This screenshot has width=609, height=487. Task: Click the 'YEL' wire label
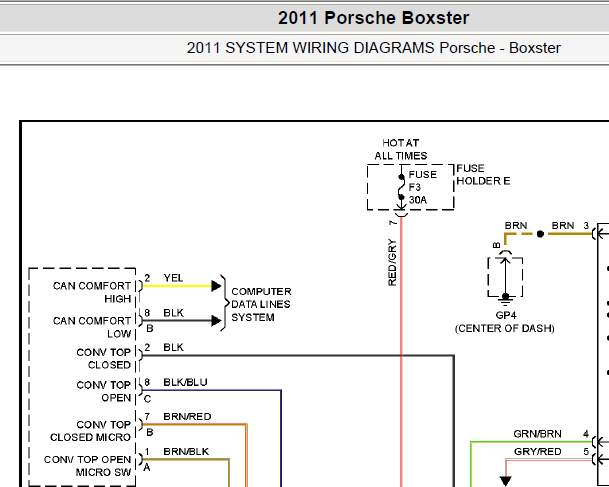pos(173,278)
